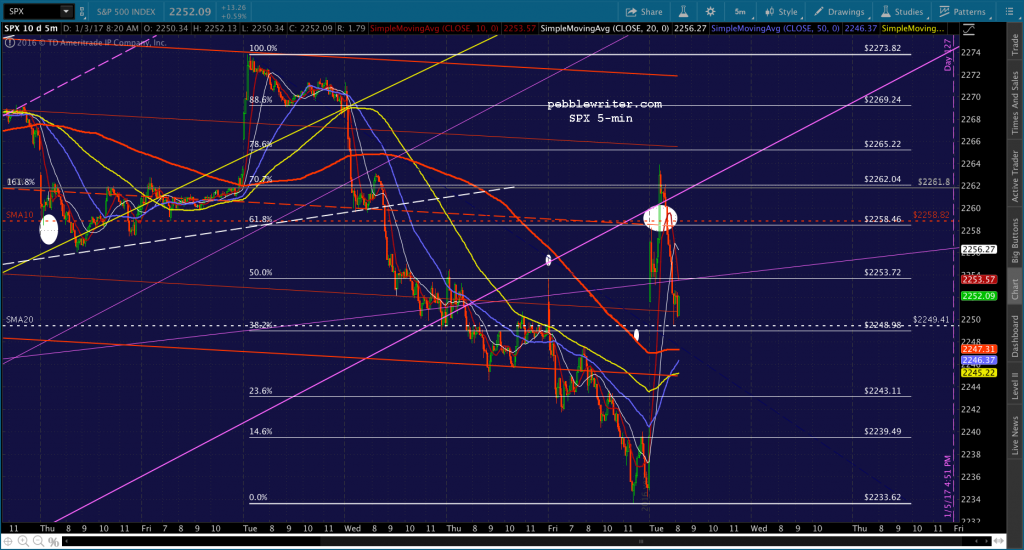
Task: Open the Big Buttons side tab
Action: pos(1015,240)
